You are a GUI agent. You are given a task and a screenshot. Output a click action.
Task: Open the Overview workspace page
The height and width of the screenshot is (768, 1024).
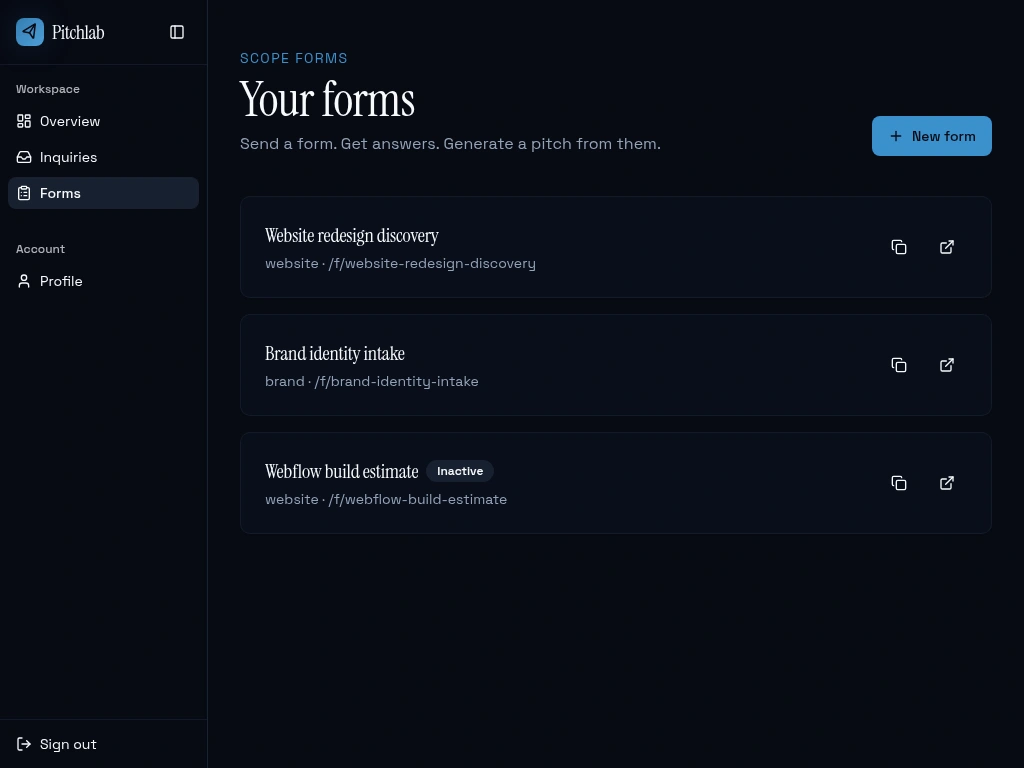click(x=70, y=121)
